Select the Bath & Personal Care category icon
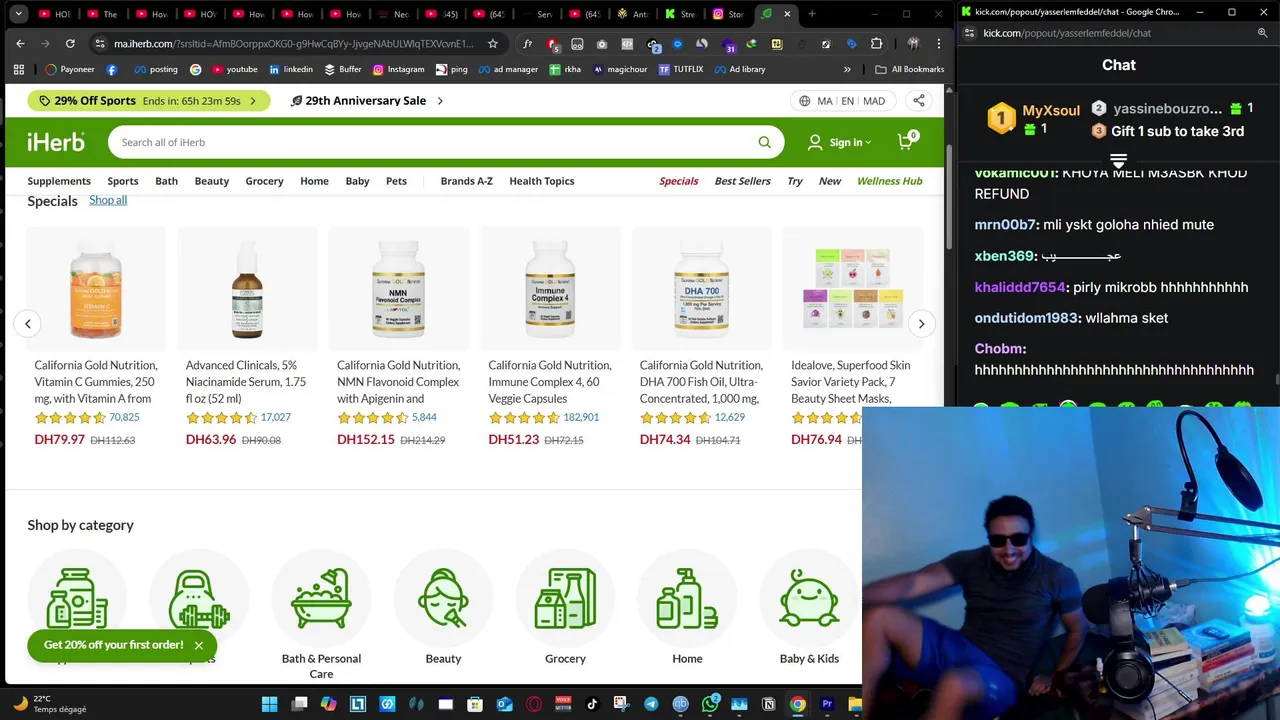 point(321,597)
